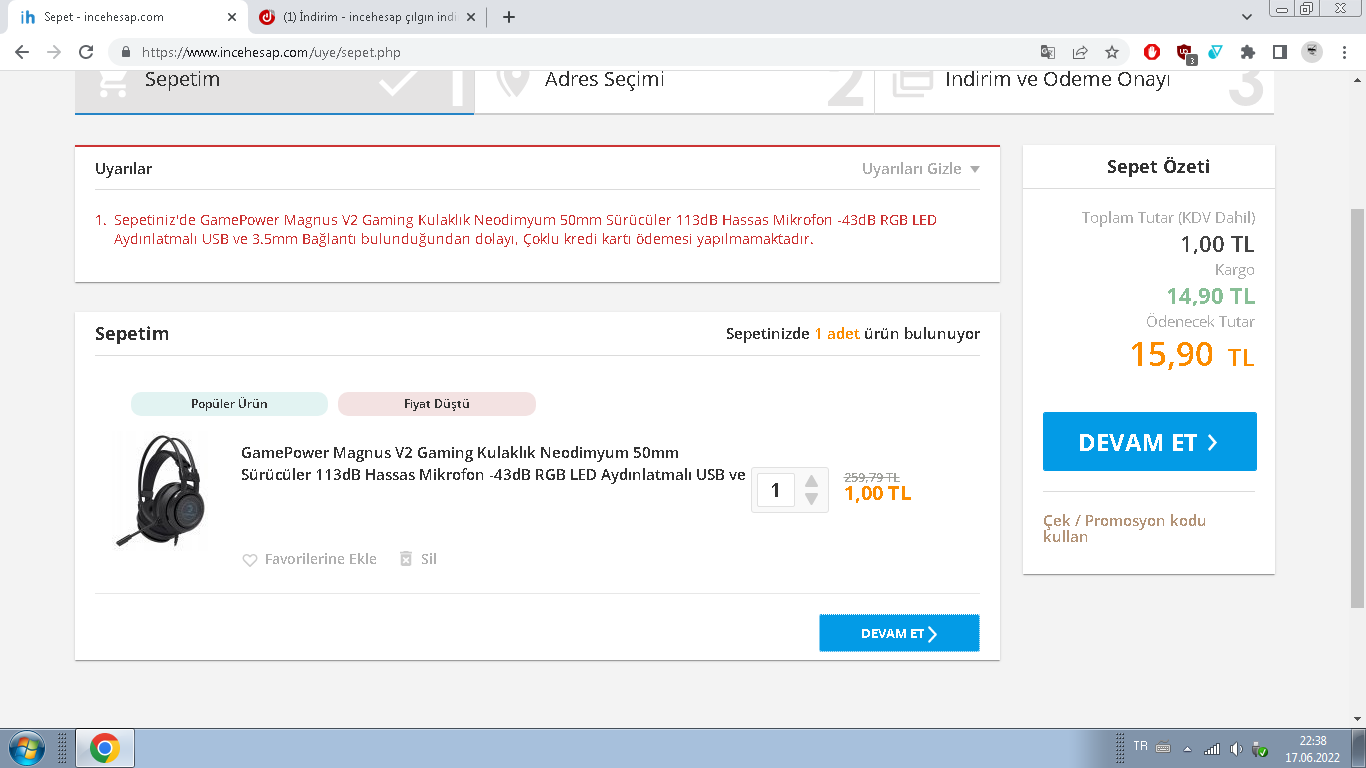The height and width of the screenshot is (768, 1366).
Task: Reload the incehesap cart page
Action: click(86, 52)
